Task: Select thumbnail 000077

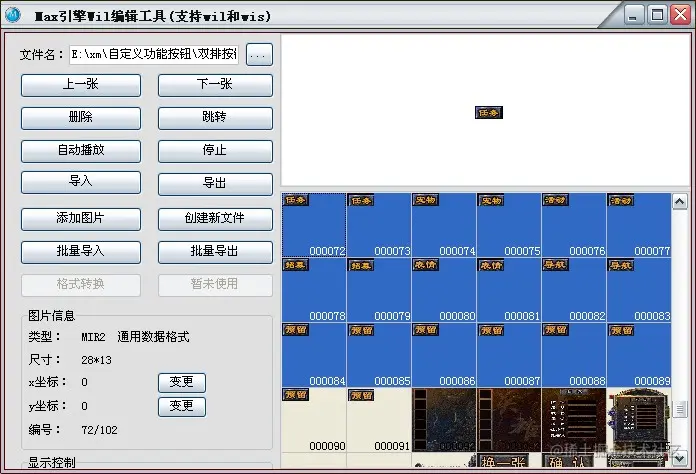Action: pos(639,225)
